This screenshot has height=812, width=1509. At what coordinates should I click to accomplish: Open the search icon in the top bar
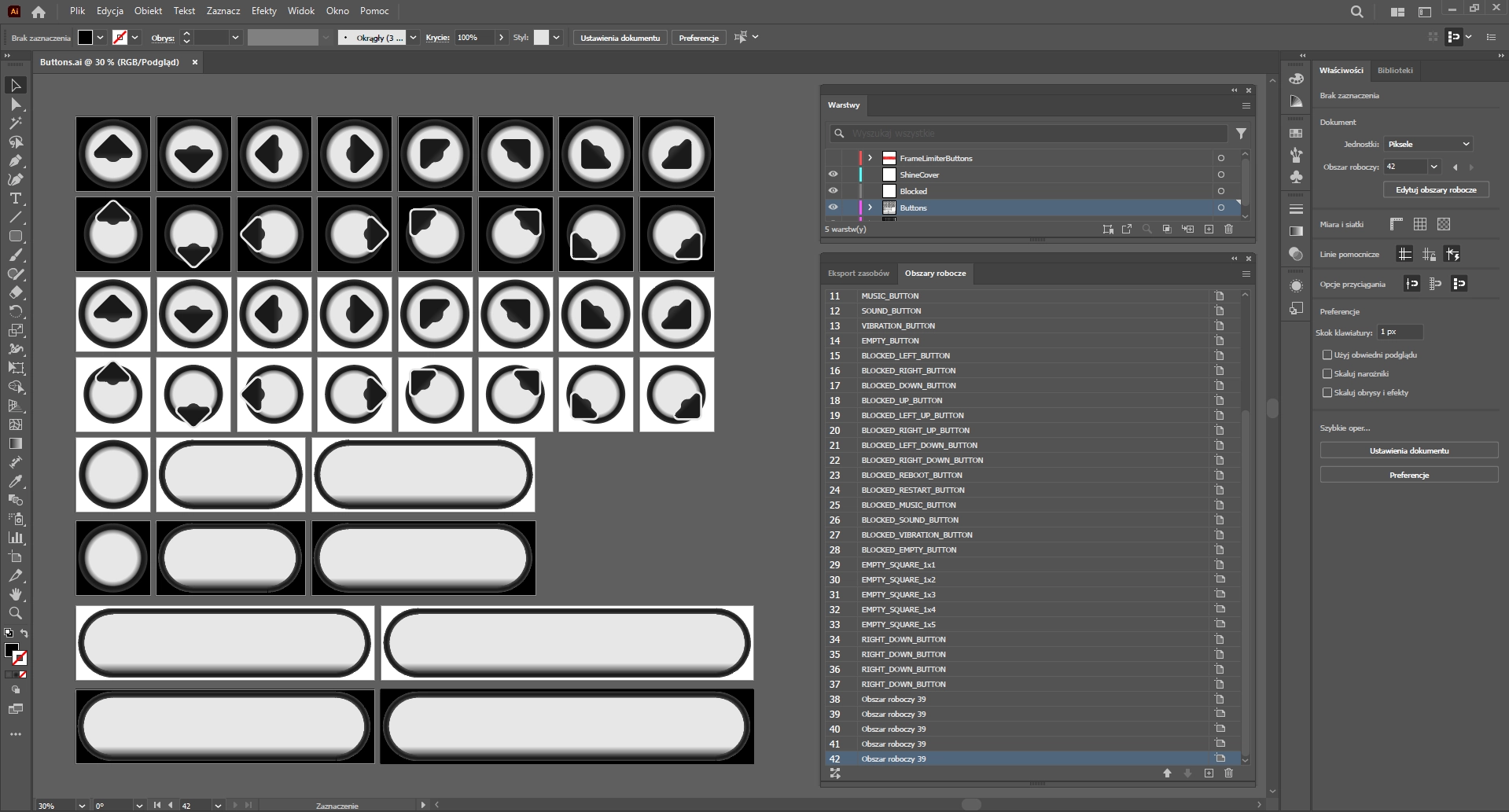[x=1356, y=12]
